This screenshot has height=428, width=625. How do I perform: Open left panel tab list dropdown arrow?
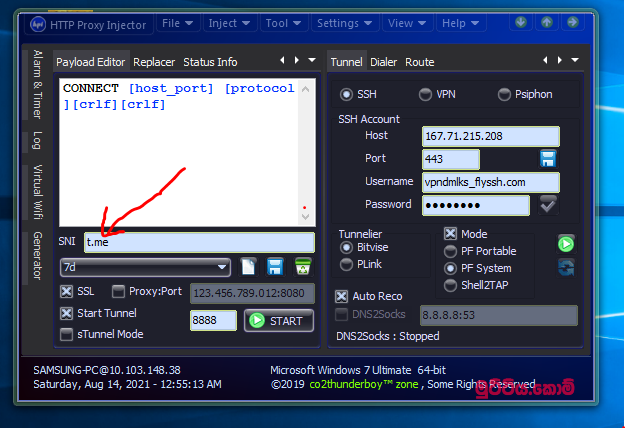312,60
